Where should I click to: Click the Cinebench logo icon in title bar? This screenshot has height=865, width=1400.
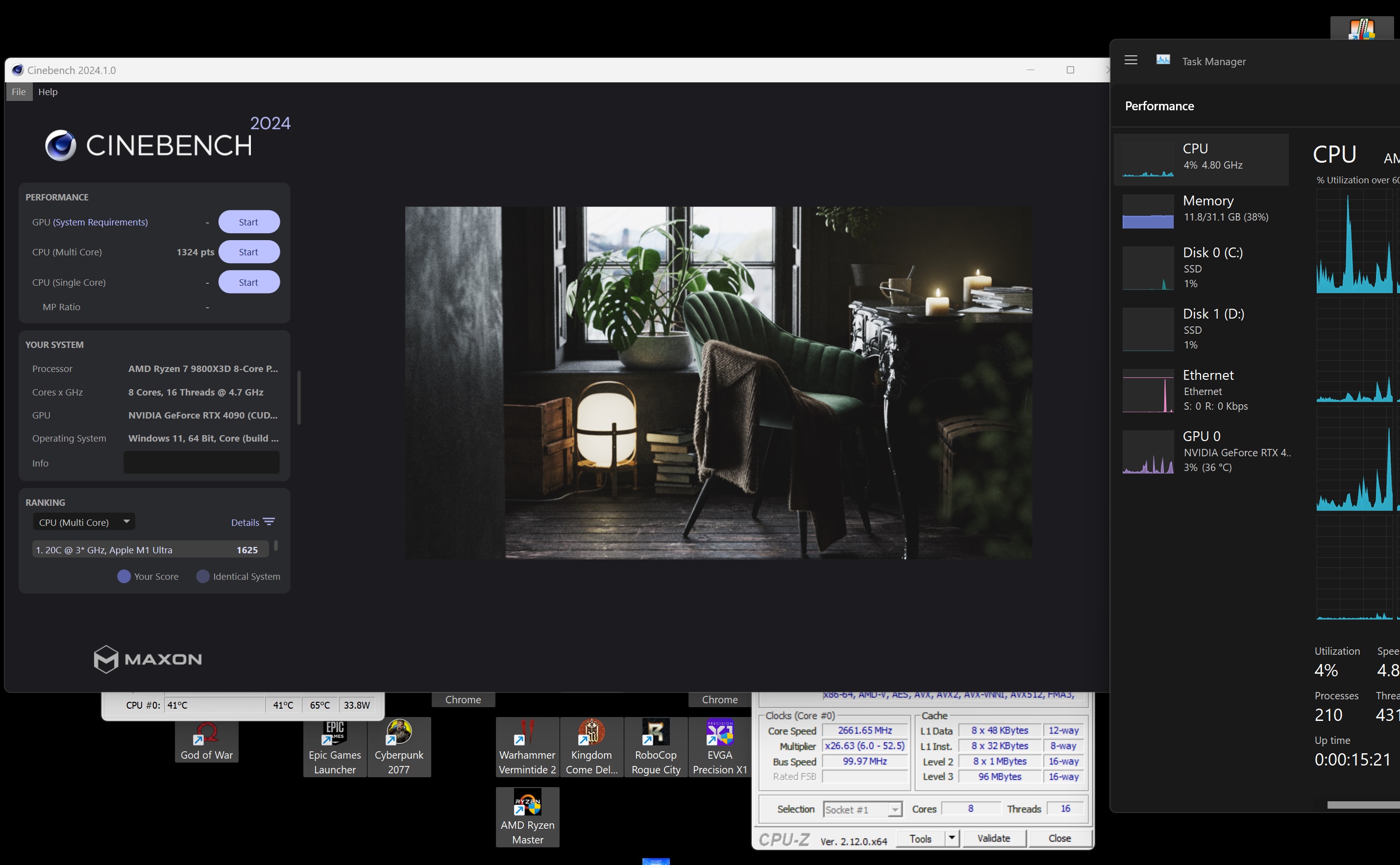point(18,70)
